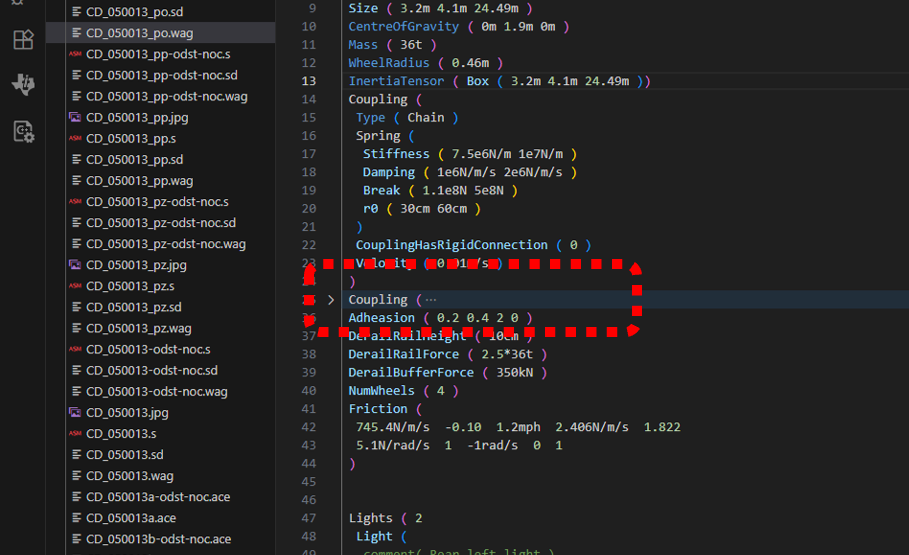Open CD_050013.wag from the file list
The height and width of the screenshot is (555, 909).
(129, 476)
